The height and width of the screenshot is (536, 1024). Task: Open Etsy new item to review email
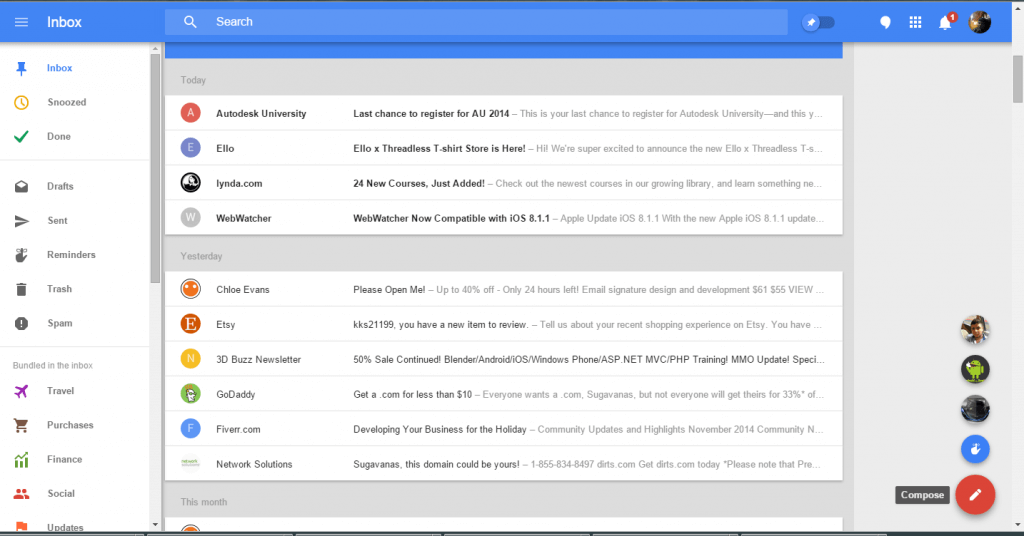click(x=504, y=324)
